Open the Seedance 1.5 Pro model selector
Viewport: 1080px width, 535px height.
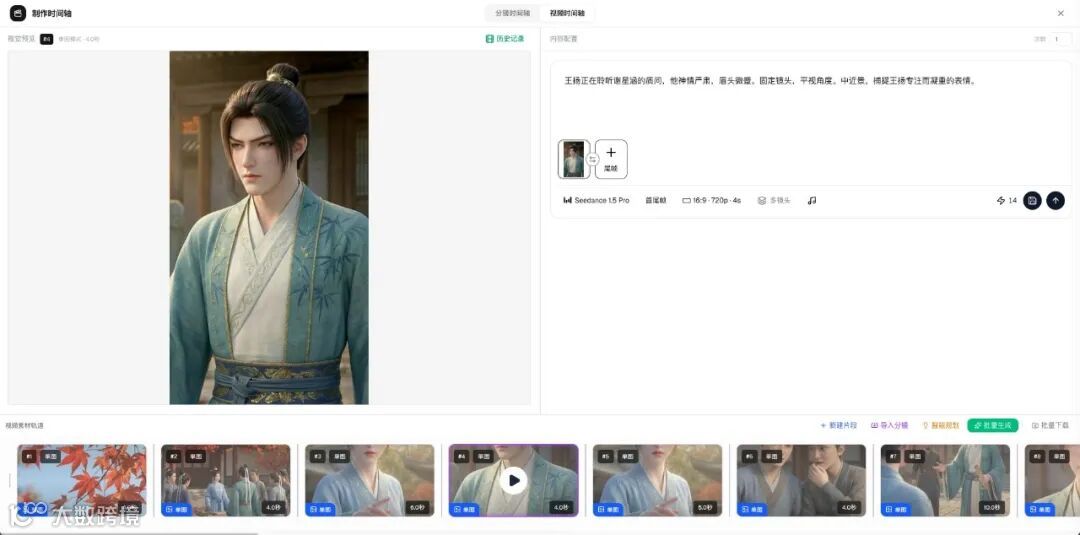click(596, 200)
